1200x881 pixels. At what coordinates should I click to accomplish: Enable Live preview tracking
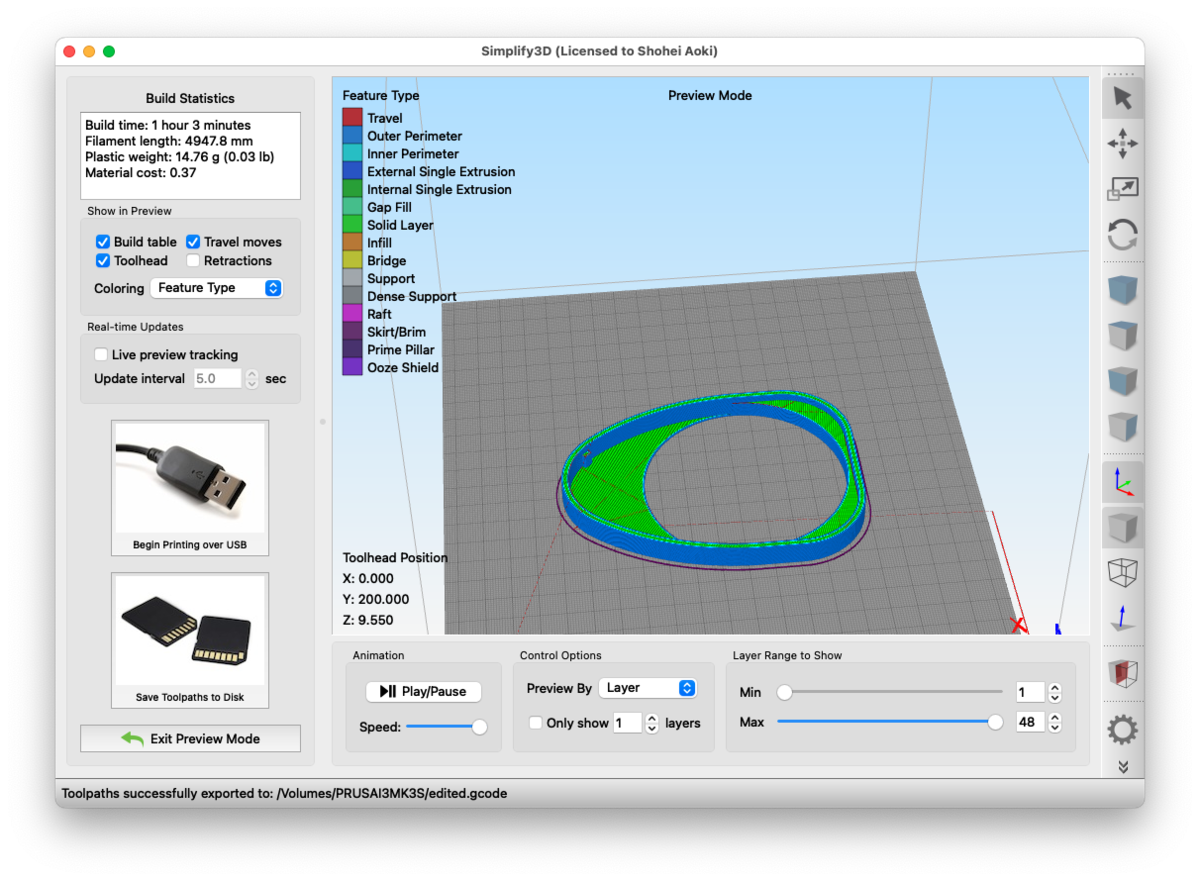101,355
